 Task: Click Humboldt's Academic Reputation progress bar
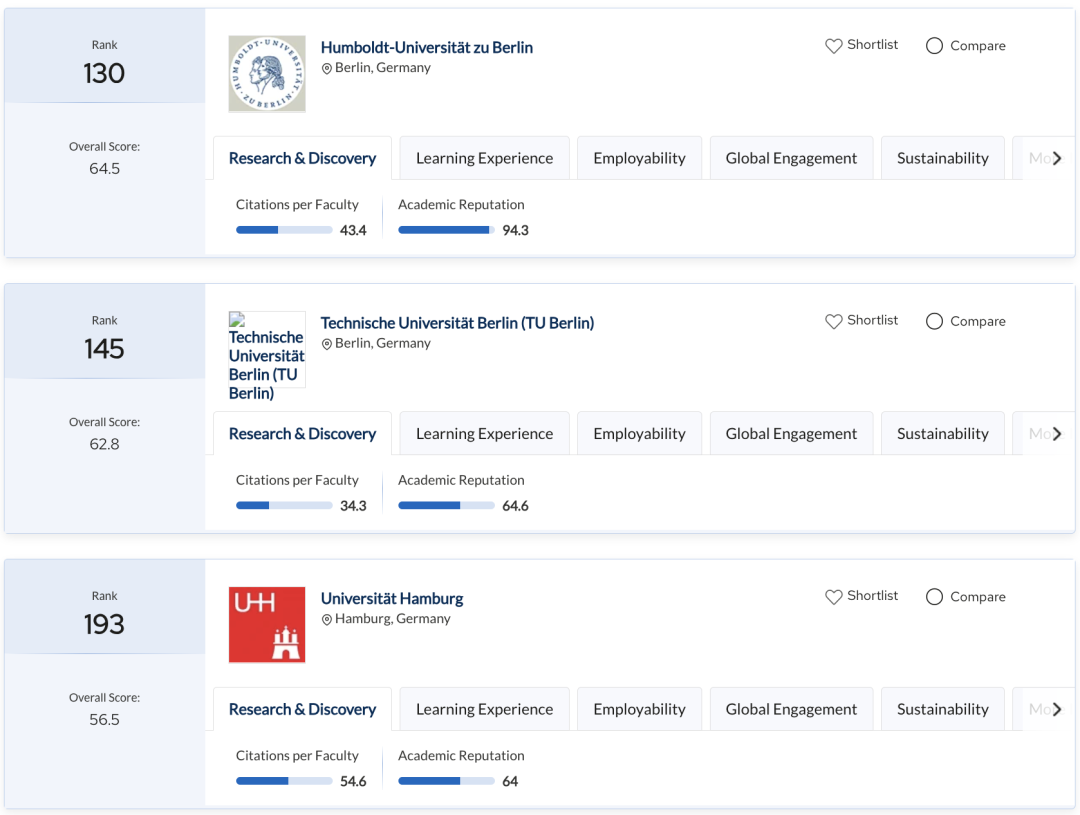tap(446, 230)
